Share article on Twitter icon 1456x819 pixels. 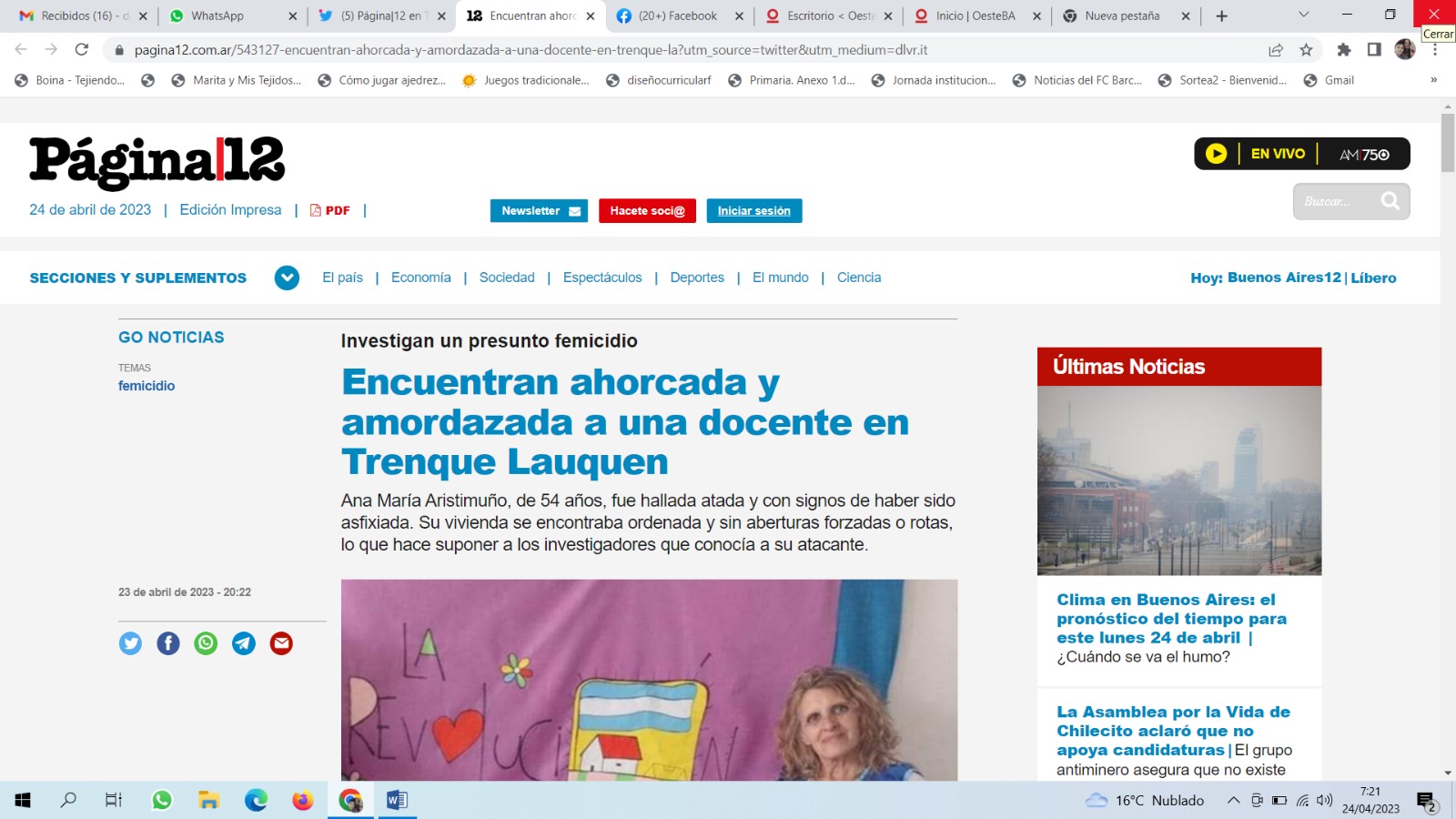[130, 643]
